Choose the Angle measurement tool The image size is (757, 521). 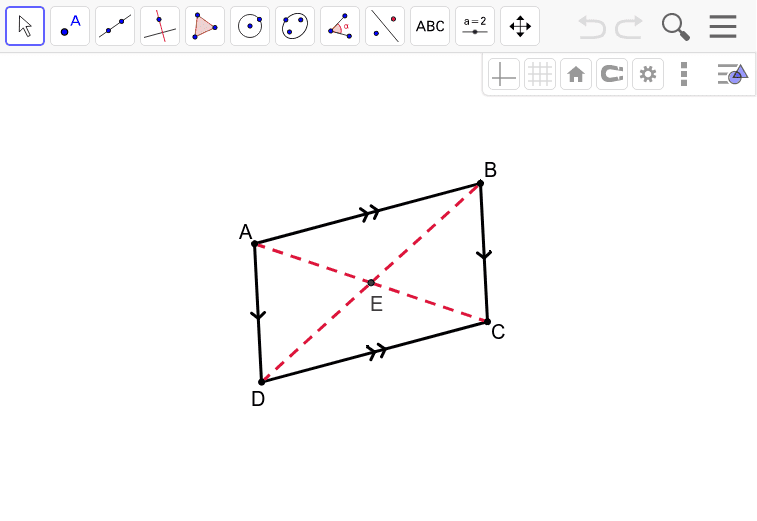(340, 26)
